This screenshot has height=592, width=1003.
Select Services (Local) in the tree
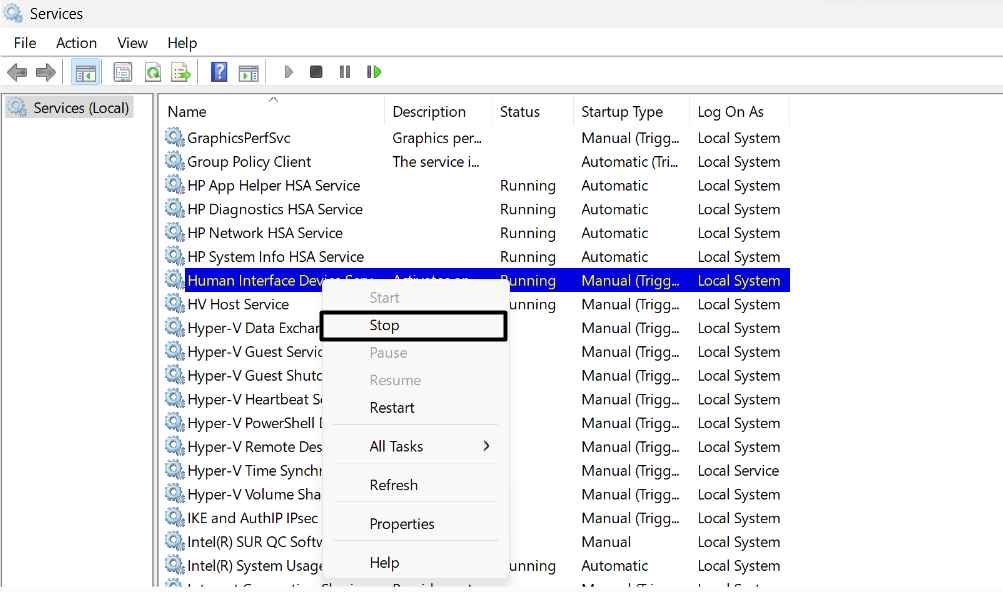pos(80,108)
